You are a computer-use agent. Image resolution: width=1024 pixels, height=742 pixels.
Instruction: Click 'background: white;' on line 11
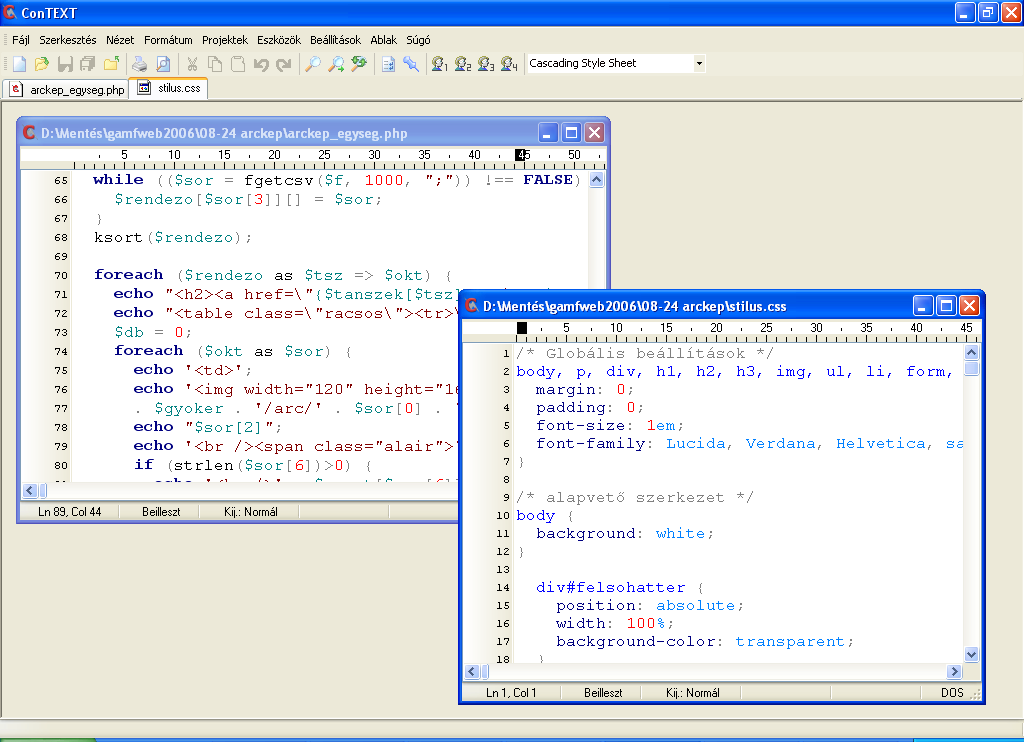click(624, 534)
